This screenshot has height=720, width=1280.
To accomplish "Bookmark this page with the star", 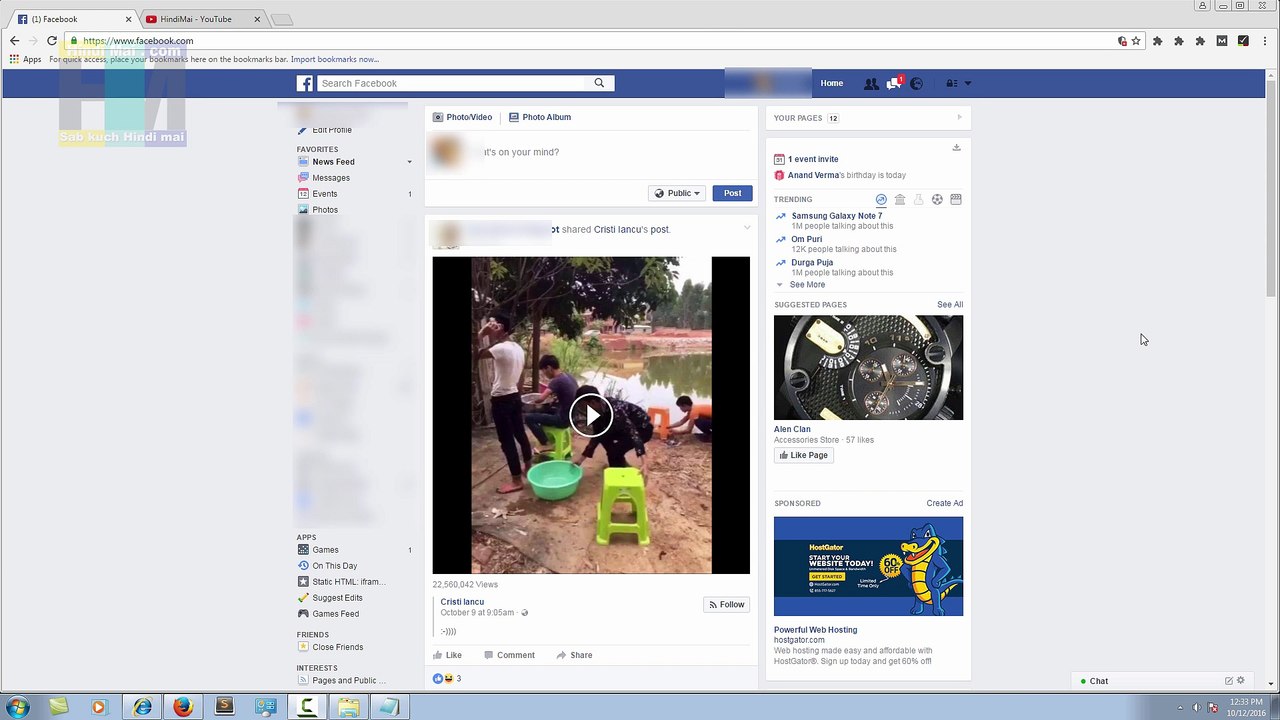I will (x=1136, y=41).
